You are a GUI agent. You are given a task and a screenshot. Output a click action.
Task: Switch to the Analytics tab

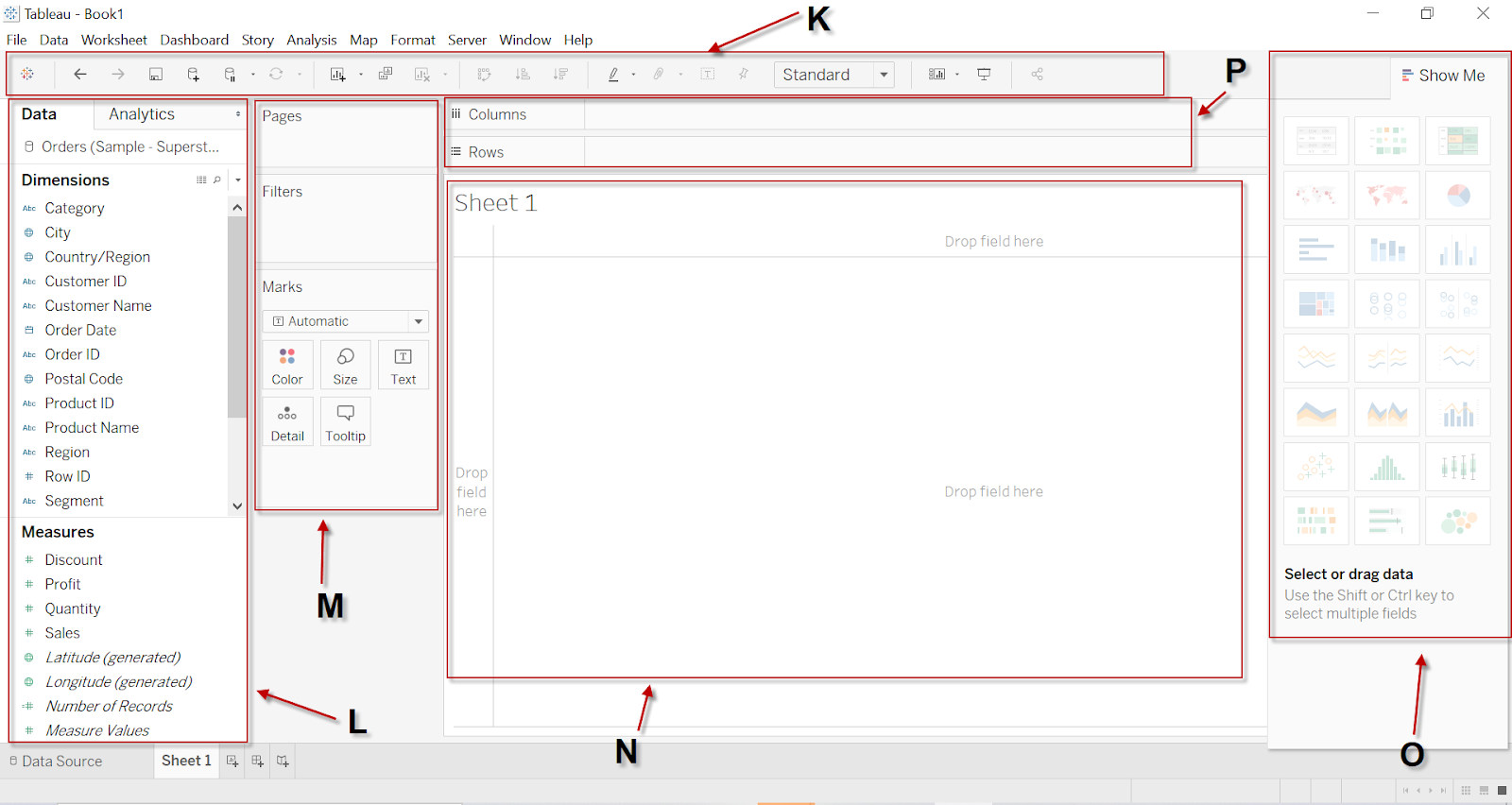point(142,114)
